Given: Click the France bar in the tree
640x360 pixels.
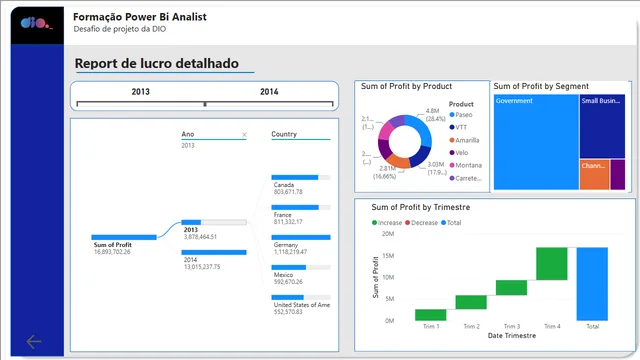Looking at the screenshot, I should pos(301,207).
